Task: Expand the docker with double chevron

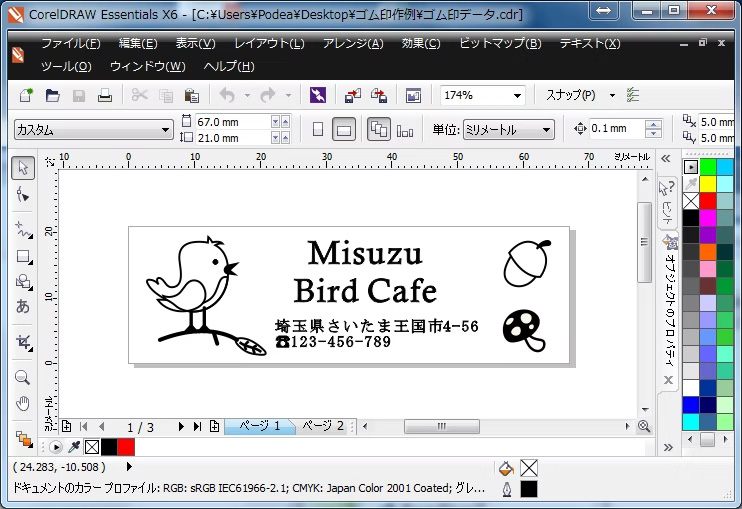Action: click(666, 158)
